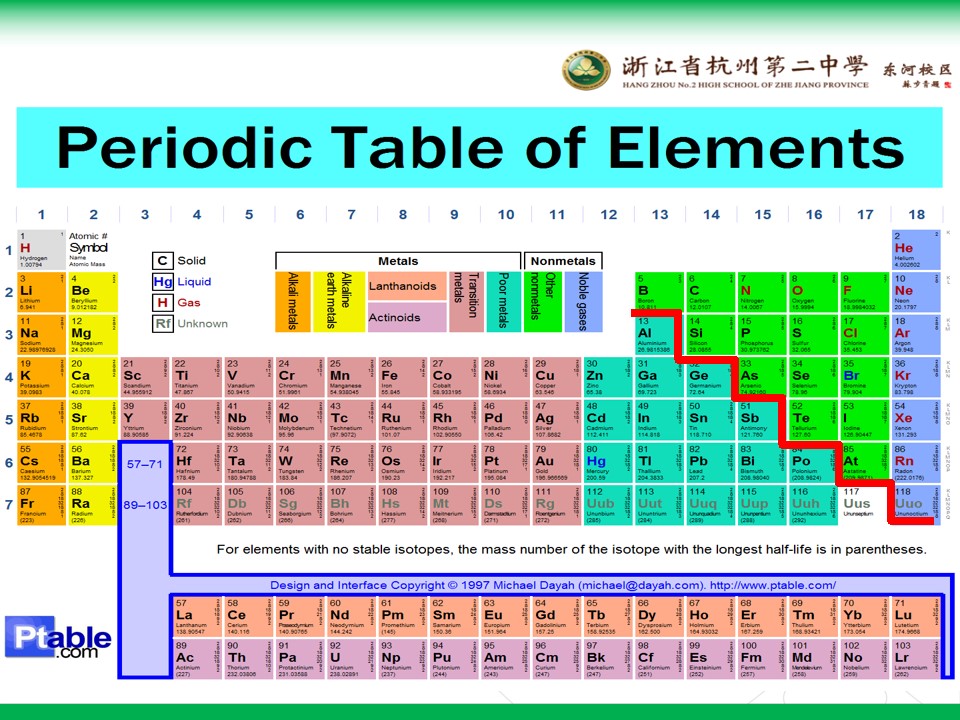Pick the Neon element cell
Image resolution: width=960 pixels, height=720 pixels.
917,292
